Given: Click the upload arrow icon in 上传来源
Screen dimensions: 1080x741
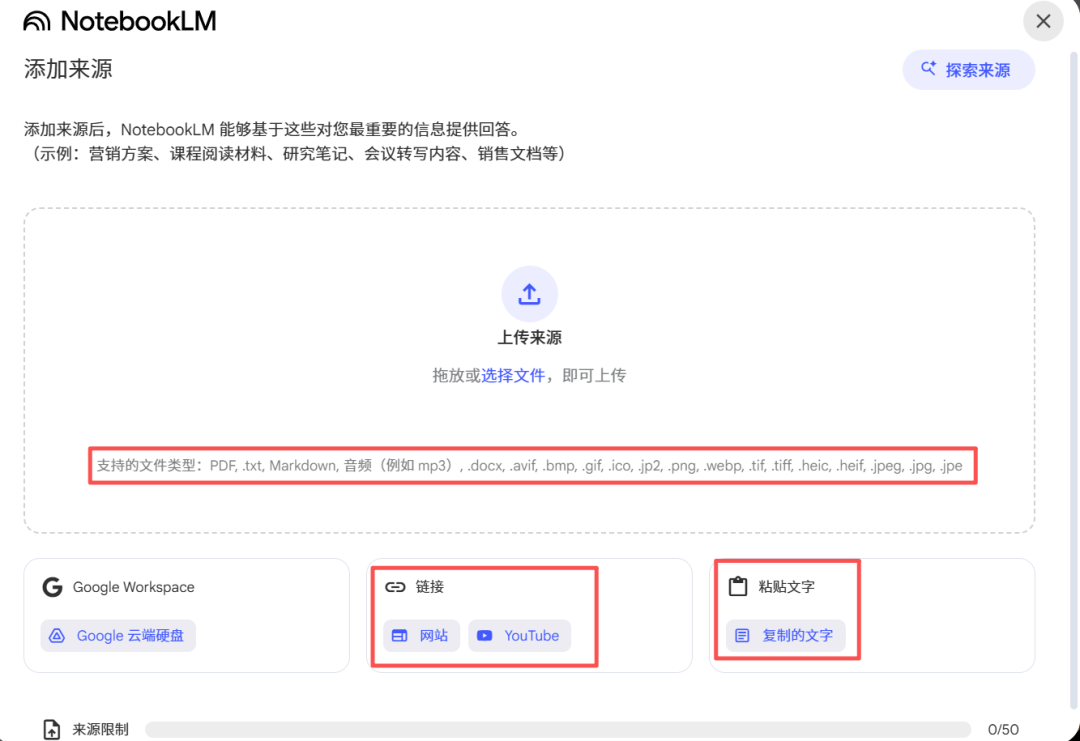Looking at the screenshot, I should pos(529,293).
